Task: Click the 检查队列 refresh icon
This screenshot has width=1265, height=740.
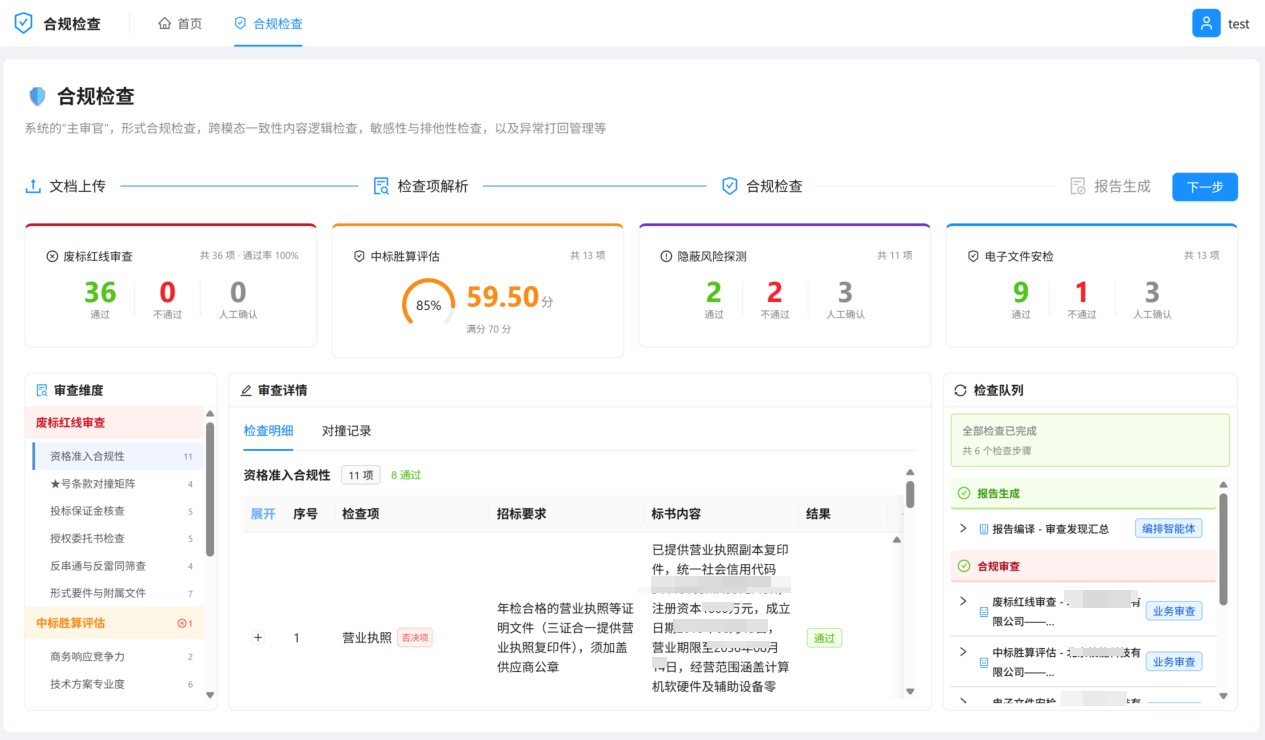Action: coord(961,390)
